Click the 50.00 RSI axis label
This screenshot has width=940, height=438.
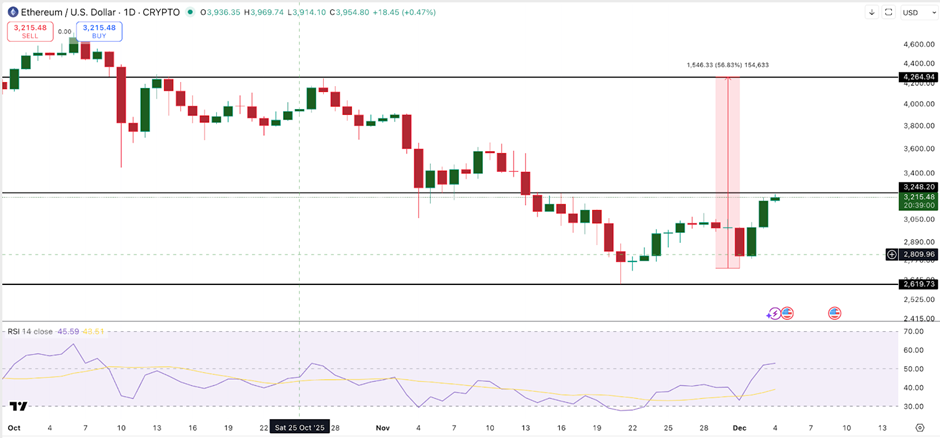[915, 369]
